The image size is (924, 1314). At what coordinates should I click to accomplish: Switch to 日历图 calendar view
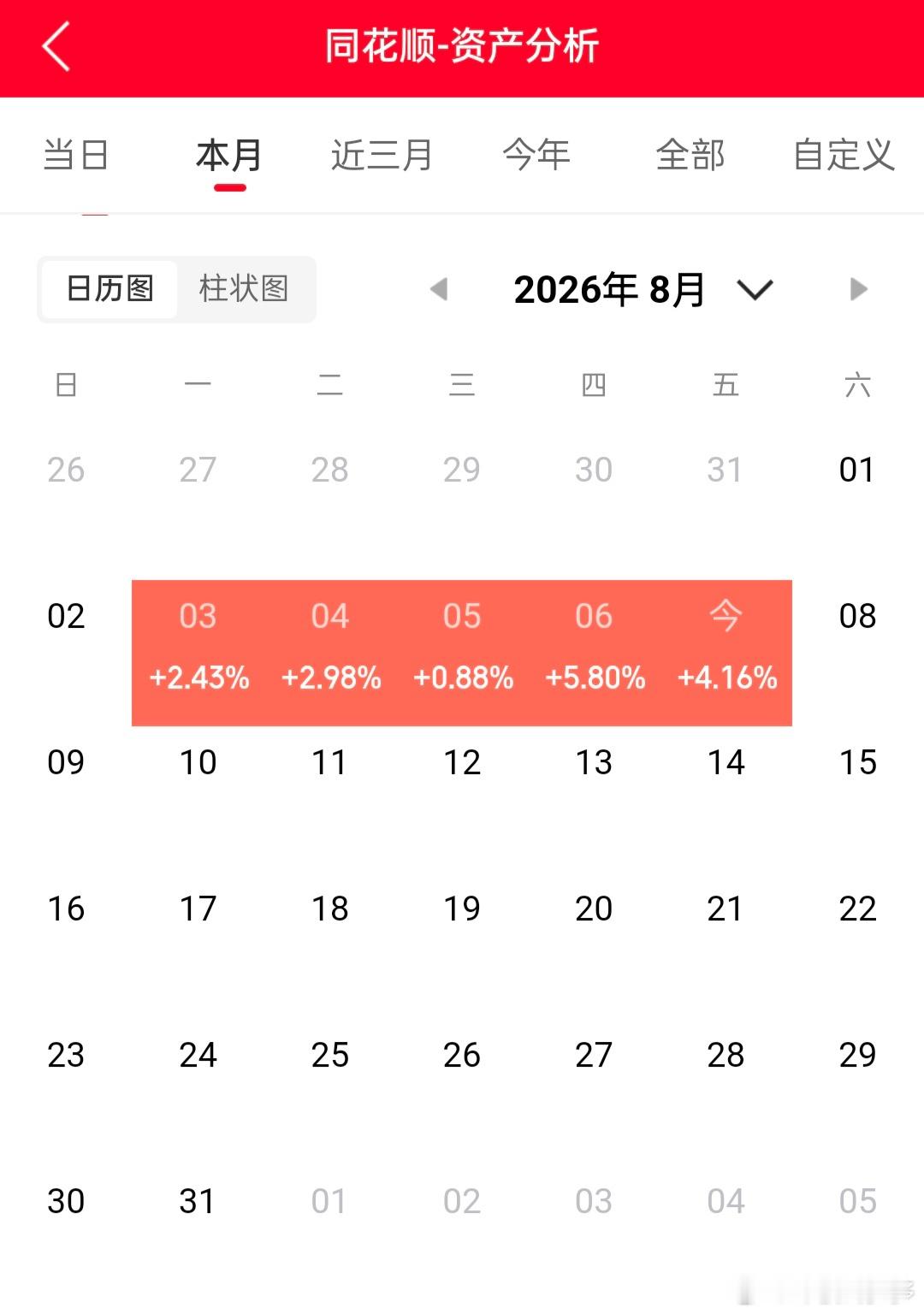[x=110, y=289]
